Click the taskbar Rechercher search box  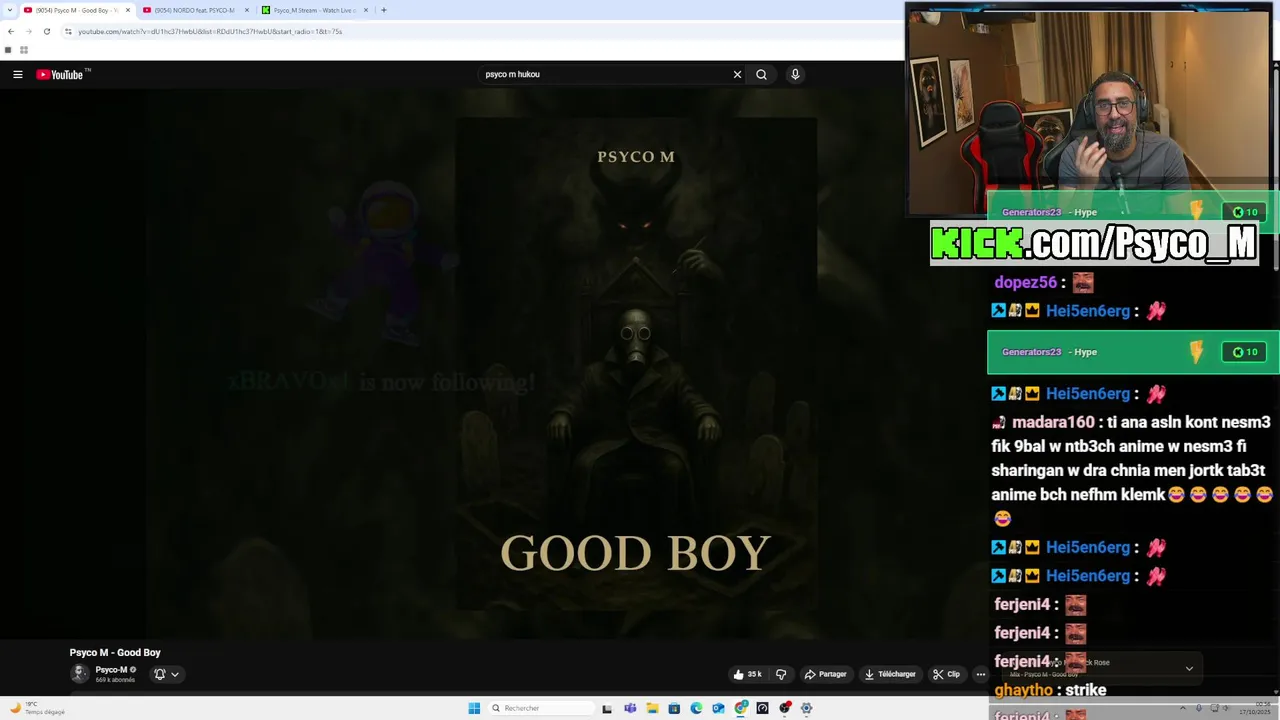[540, 708]
